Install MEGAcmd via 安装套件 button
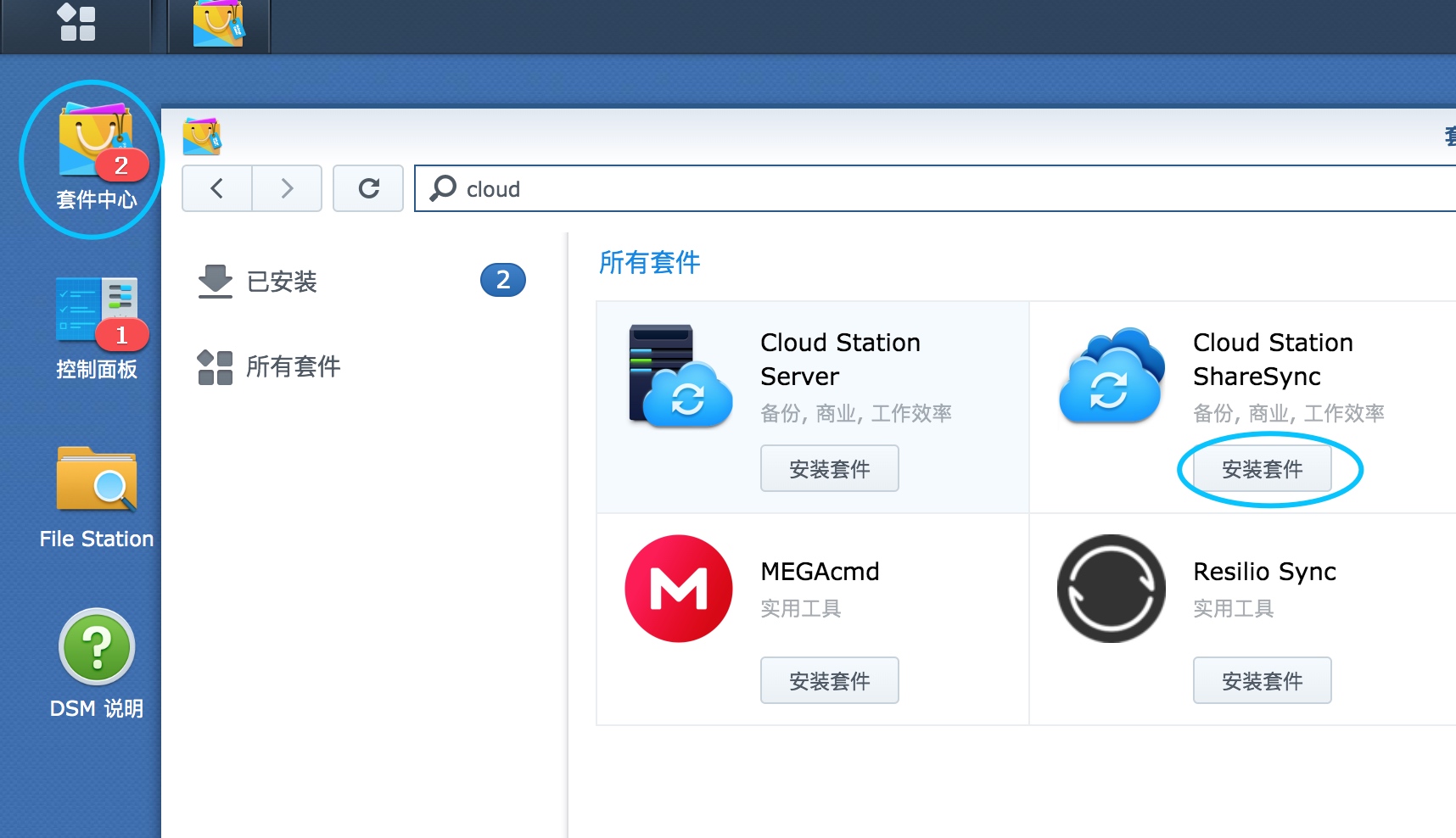The image size is (1456, 838). [830, 680]
